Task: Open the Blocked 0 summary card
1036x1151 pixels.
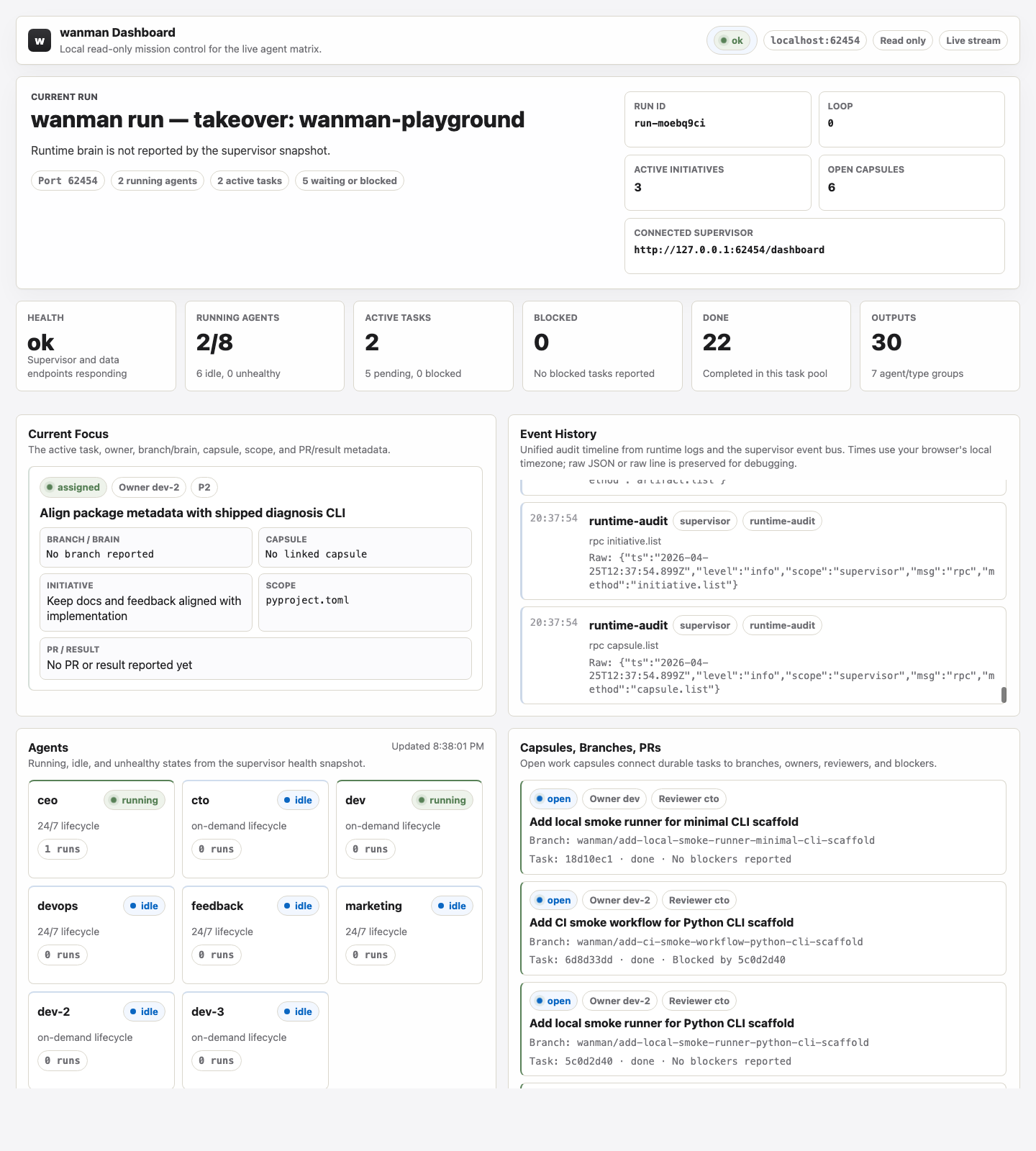Action: tap(602, 346)
